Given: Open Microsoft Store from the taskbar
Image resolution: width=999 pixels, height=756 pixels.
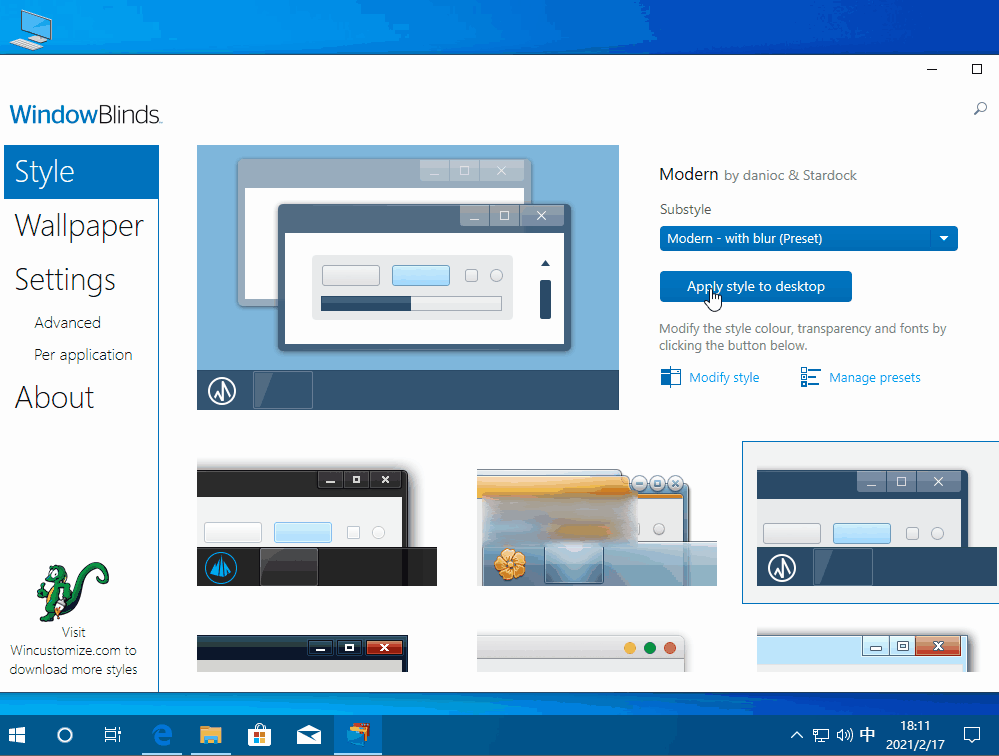Looking at the screenshot, I should [259, 736].
